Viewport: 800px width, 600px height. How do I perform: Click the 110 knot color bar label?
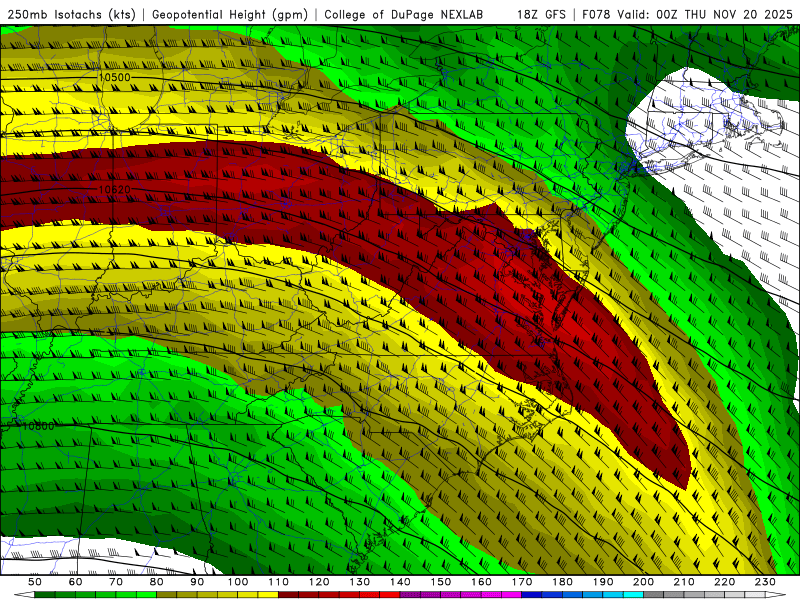coord(279,582)
